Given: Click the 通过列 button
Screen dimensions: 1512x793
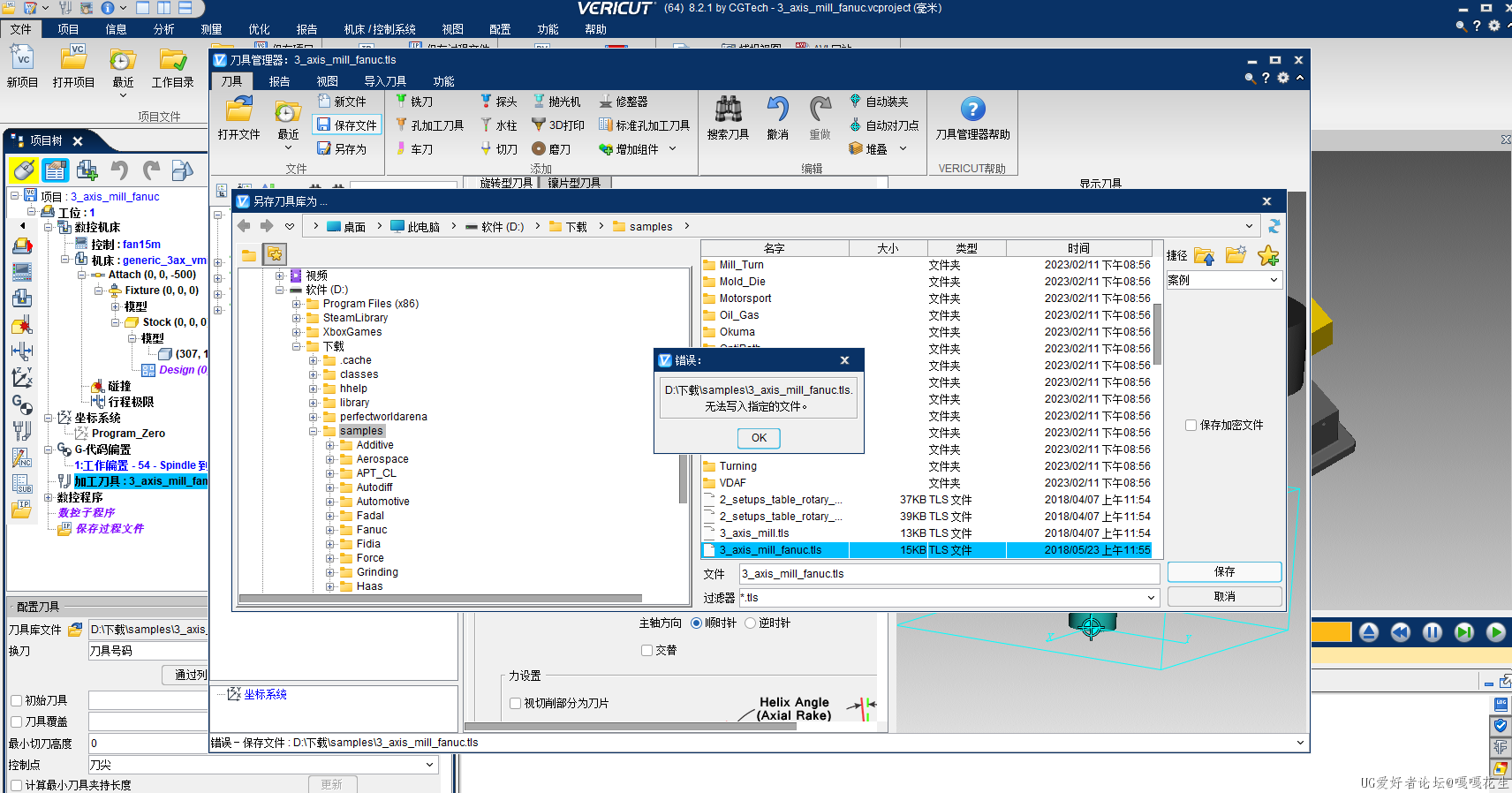Looking at the screenshot, I should (185, 675).
